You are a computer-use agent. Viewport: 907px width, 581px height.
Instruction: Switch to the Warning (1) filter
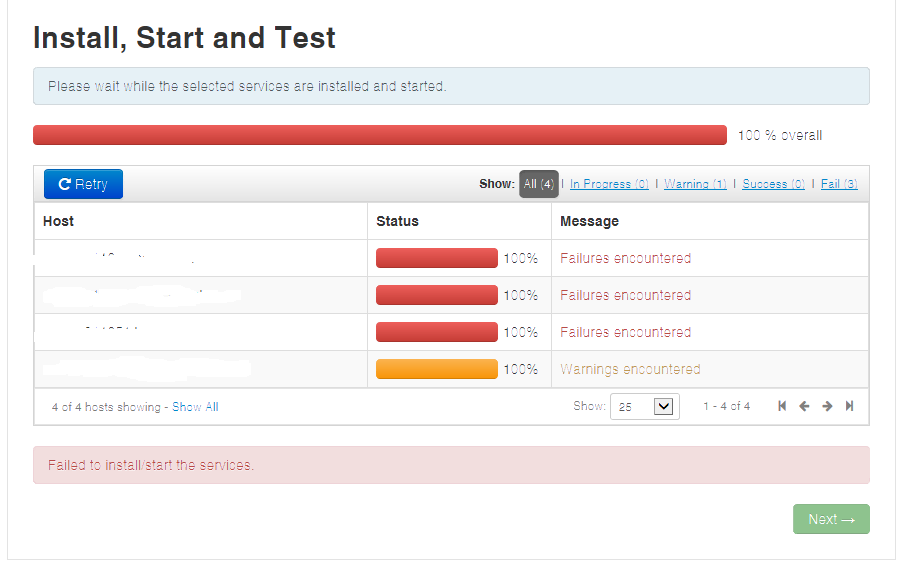coord(694,183)
